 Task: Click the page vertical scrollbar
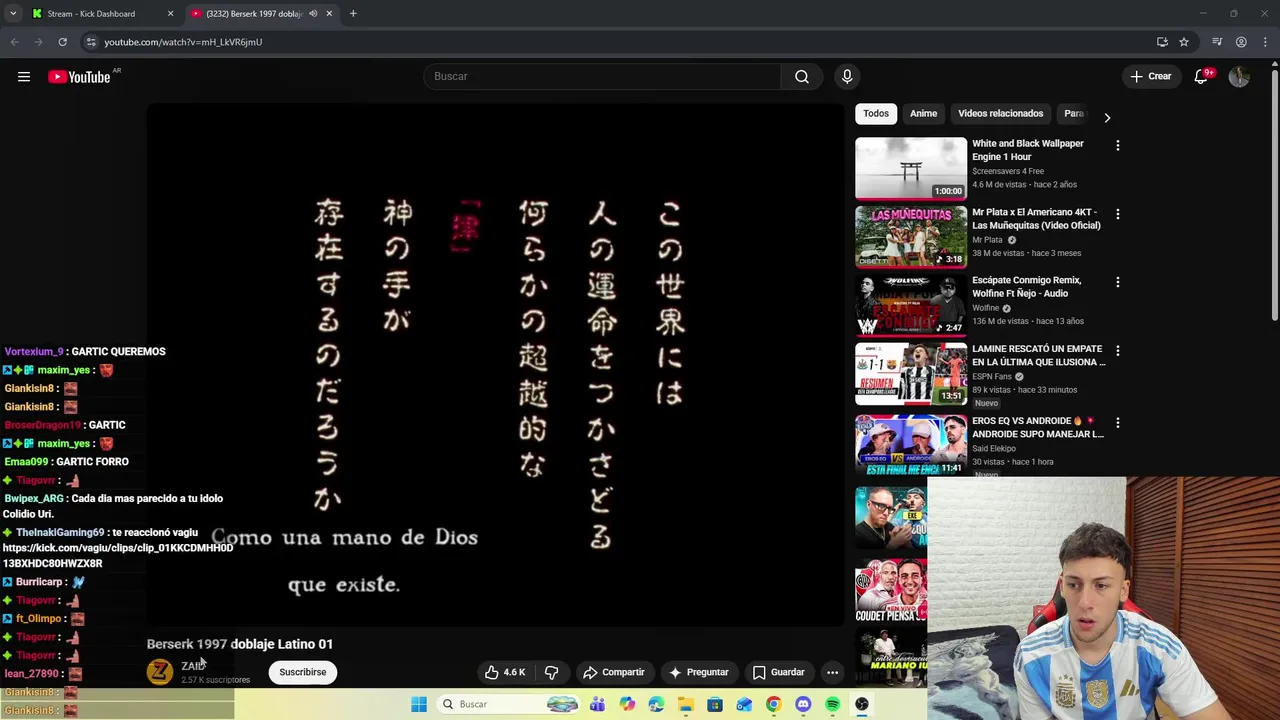[1274, 195]
